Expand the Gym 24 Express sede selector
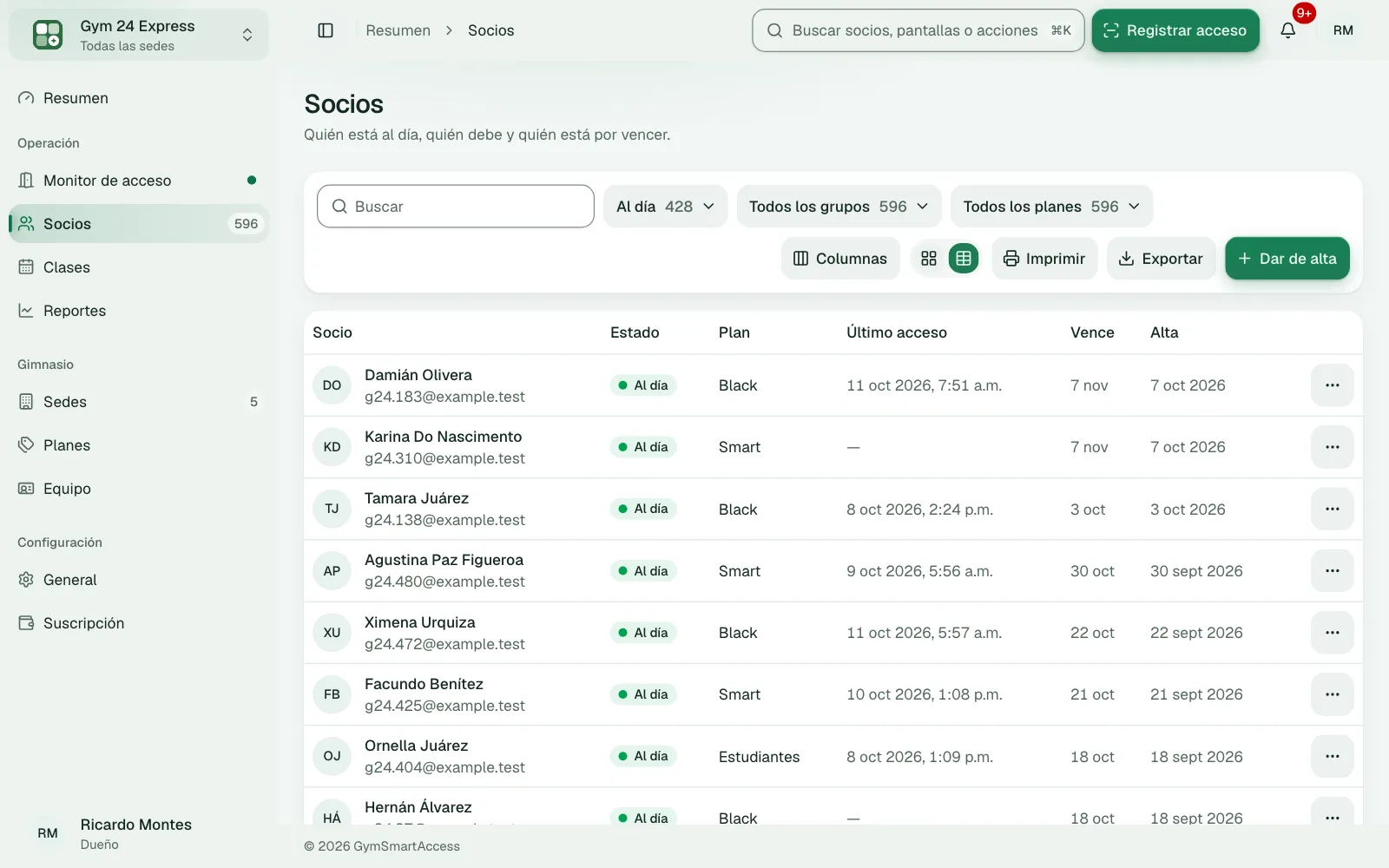 139,35
